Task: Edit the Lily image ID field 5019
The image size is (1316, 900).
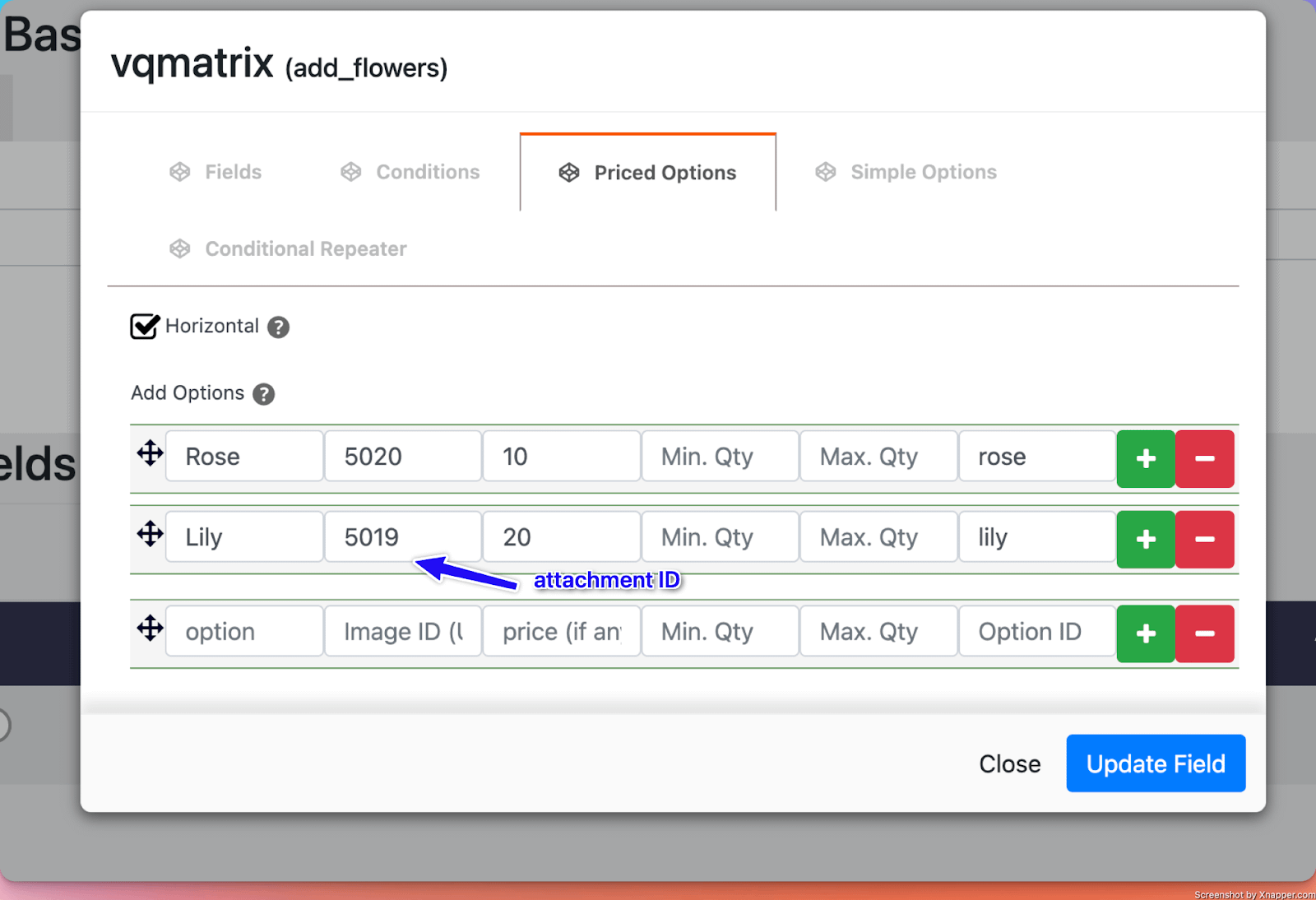Action: tap(402, 537)
